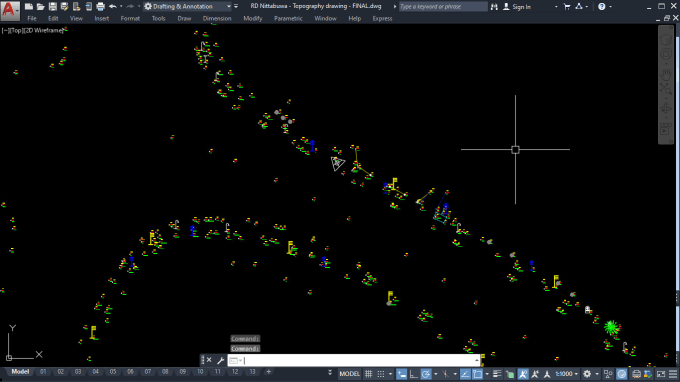Expand the Customize Quick Access Toolbar arrow
The height and width of the screenshot is (382, 680).
pyautogui.click(x=236, y=7)
